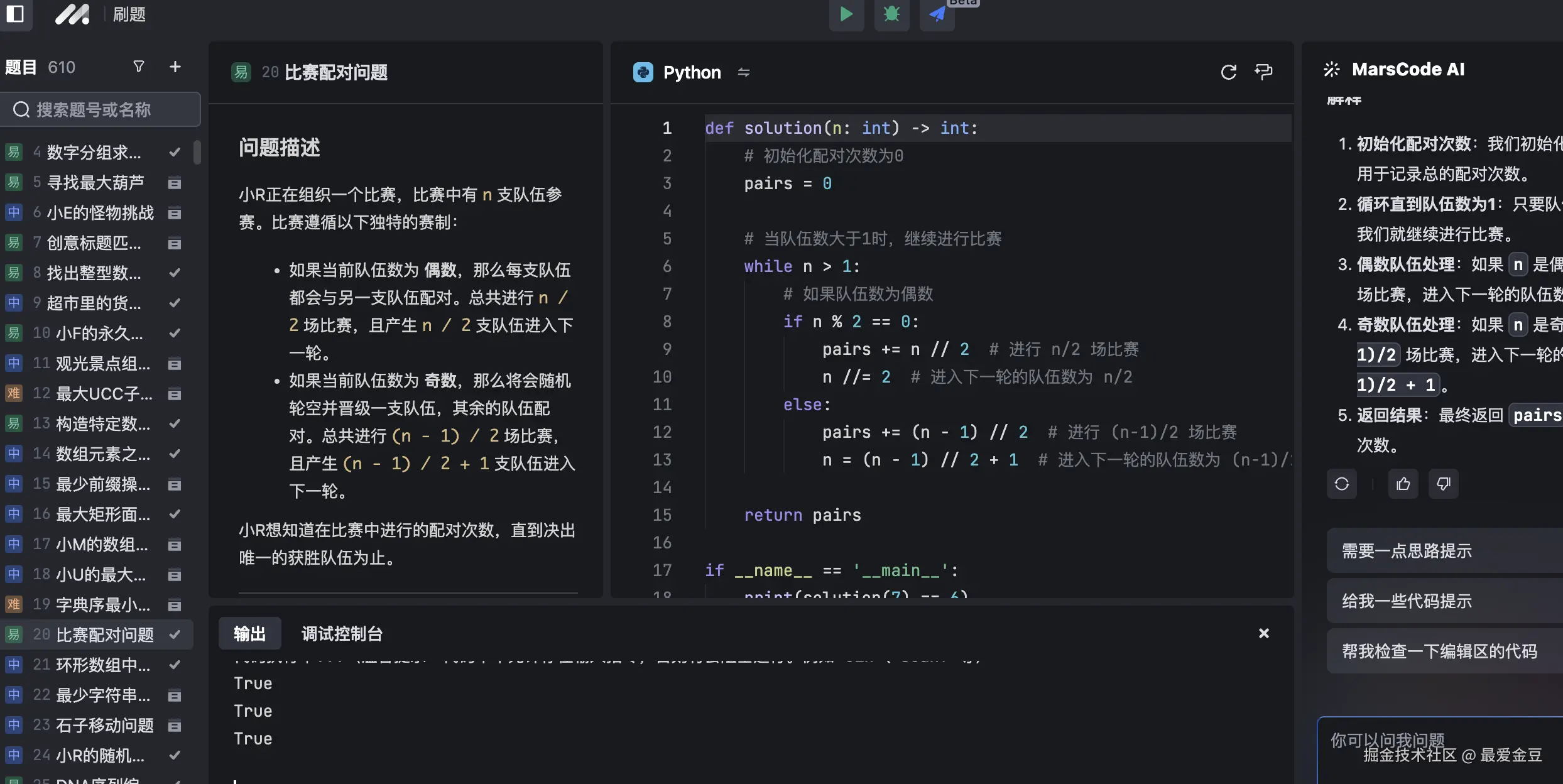The width and height of the screenshot is (1563, 784).
Task: Switch the Python language selector
Action: (x=692, y=72)
